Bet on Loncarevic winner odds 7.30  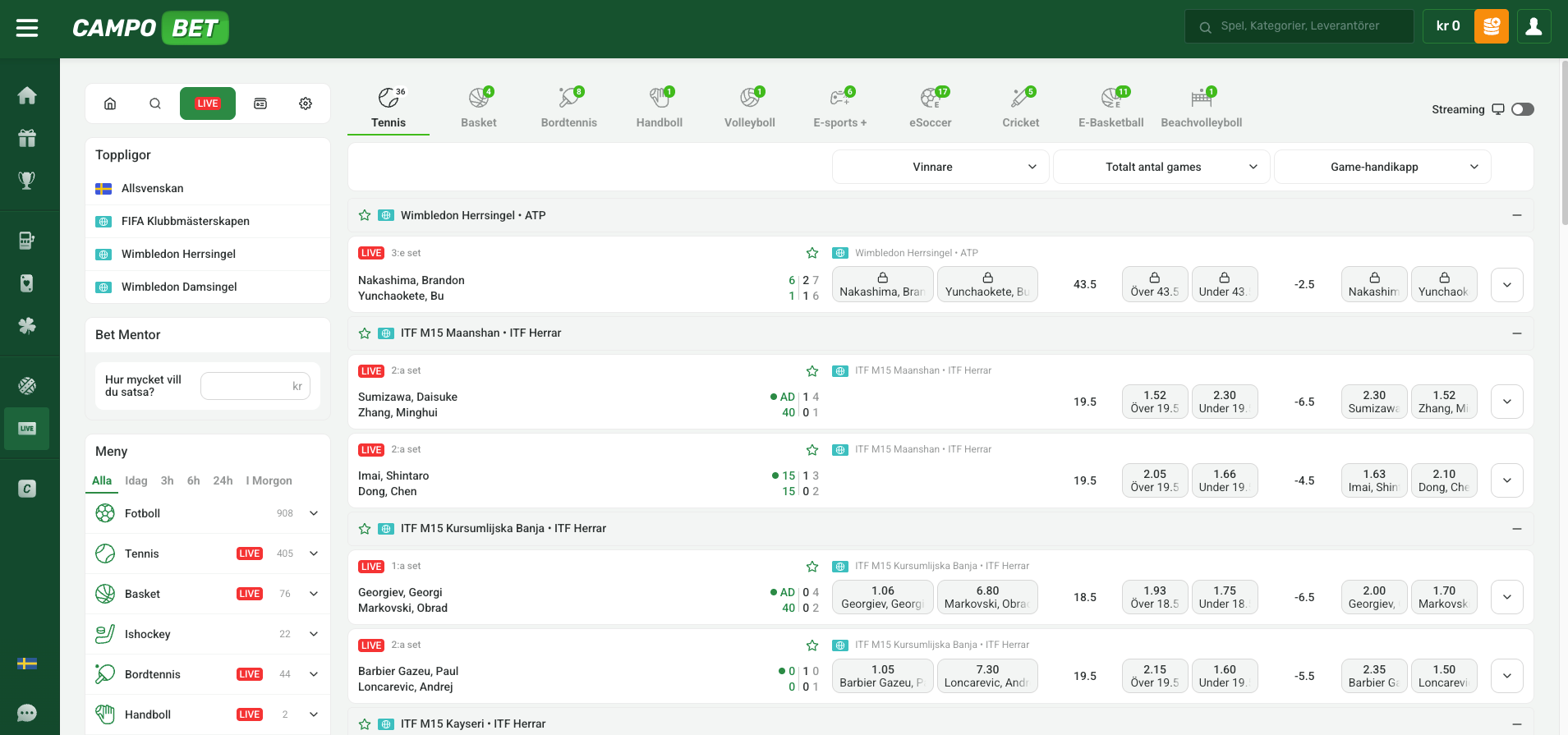coord(987,676)
